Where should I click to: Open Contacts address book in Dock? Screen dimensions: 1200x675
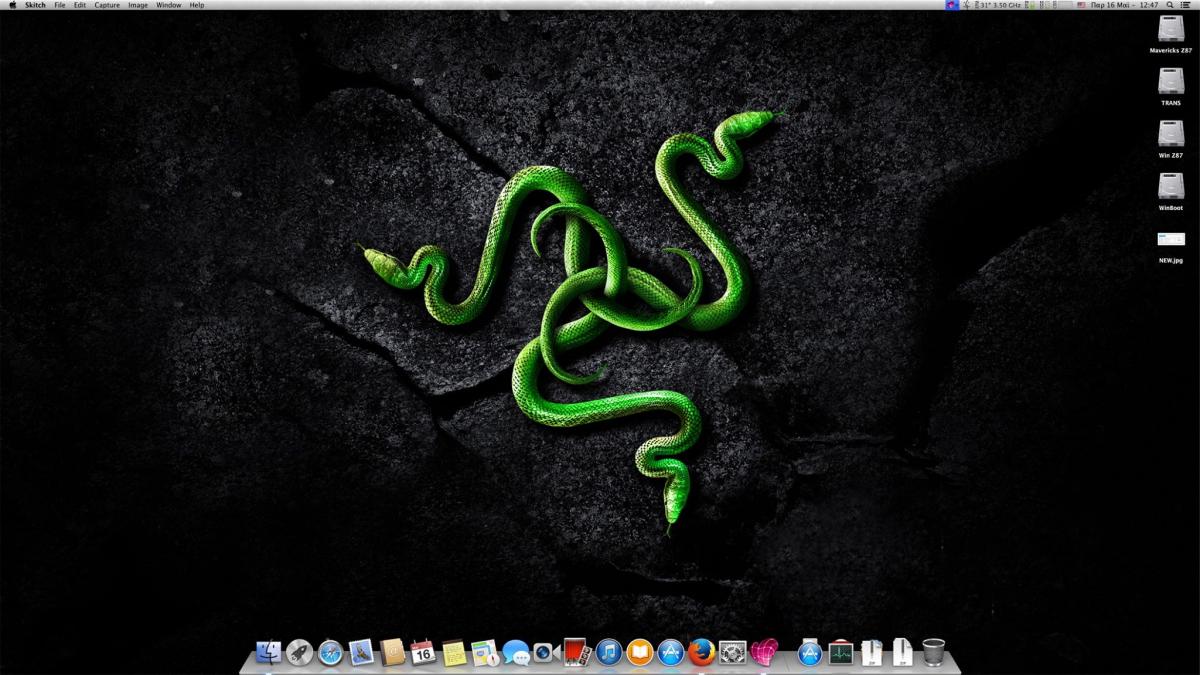[x=392, y=653]
